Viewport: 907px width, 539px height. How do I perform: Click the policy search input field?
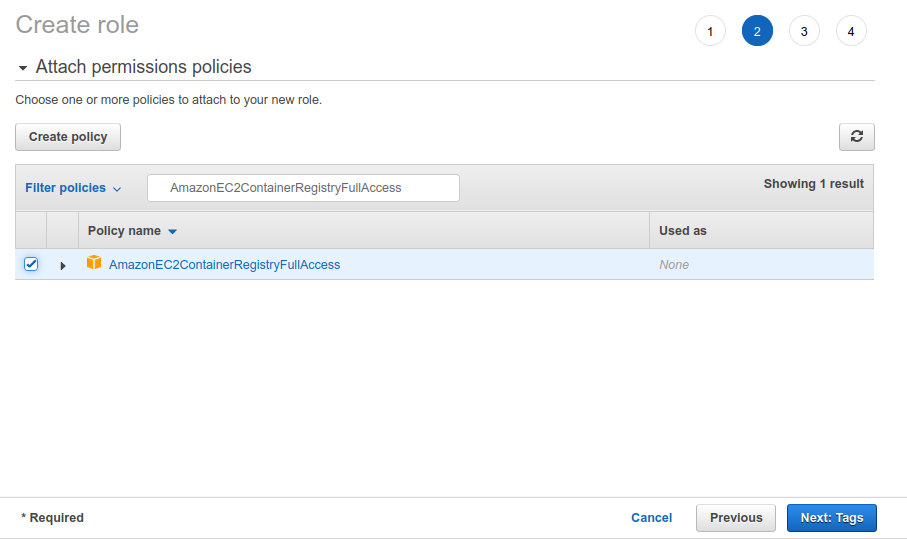(x=303, y=188)
